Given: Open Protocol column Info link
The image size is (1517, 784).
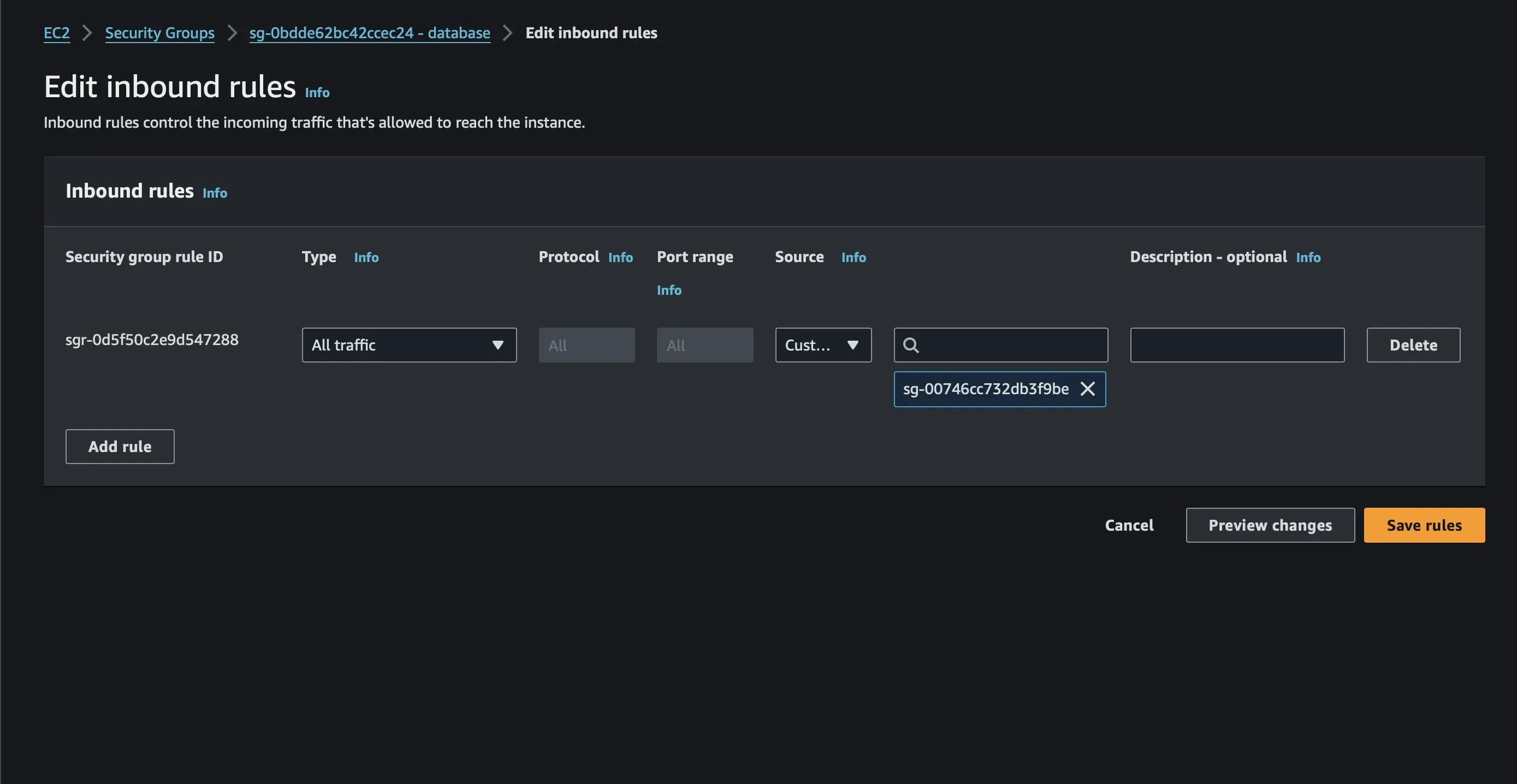Looking at the screenshot, I should (x=620, y=258).
